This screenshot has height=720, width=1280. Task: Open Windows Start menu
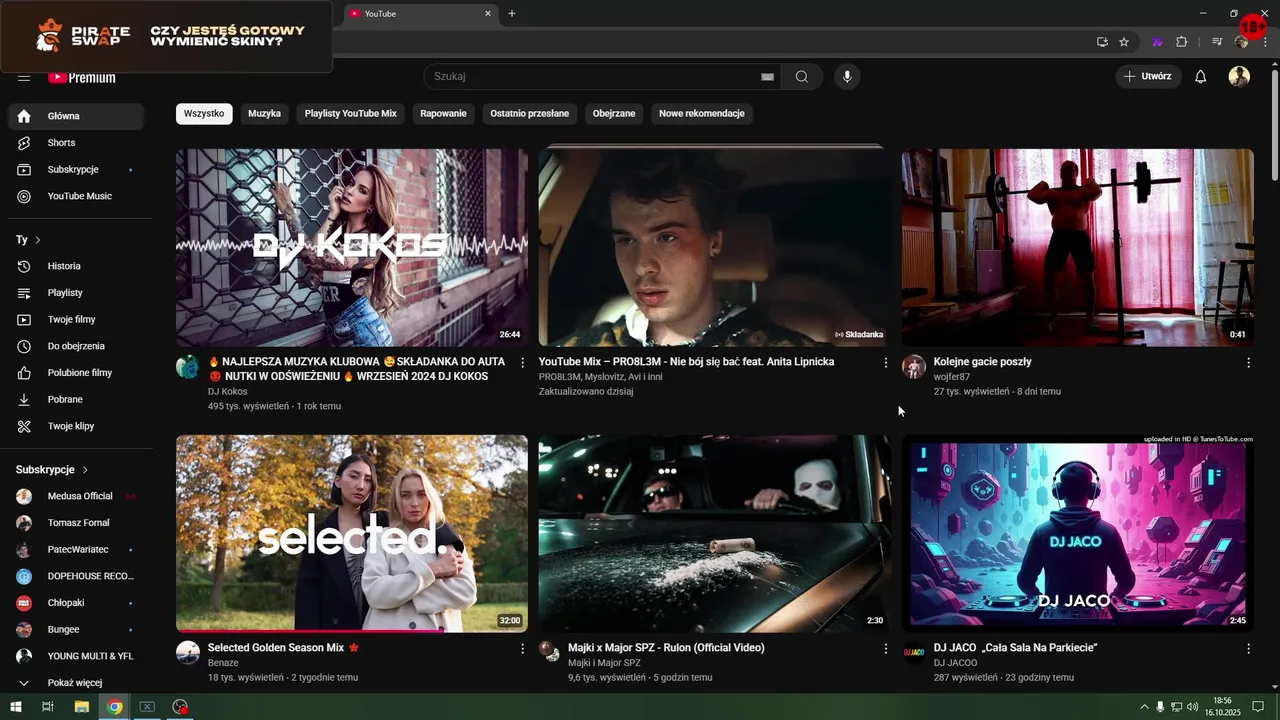coord(15,707)
